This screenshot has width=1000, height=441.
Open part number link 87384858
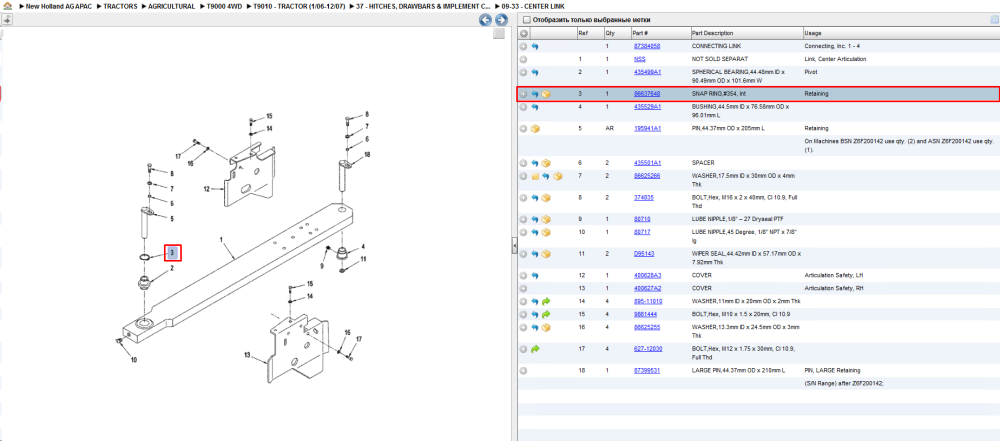click(647, 47)
